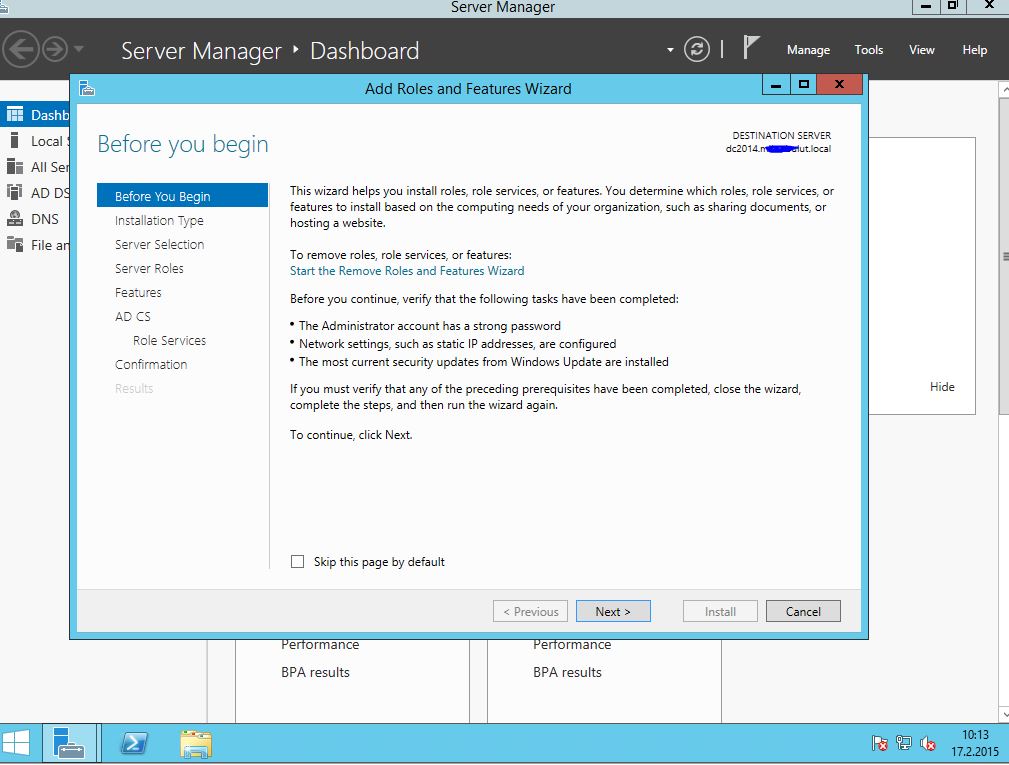Minimize the Add Roles wizard
The width and height of the screenshot is (1009, 765).
[x=776, y=85]
